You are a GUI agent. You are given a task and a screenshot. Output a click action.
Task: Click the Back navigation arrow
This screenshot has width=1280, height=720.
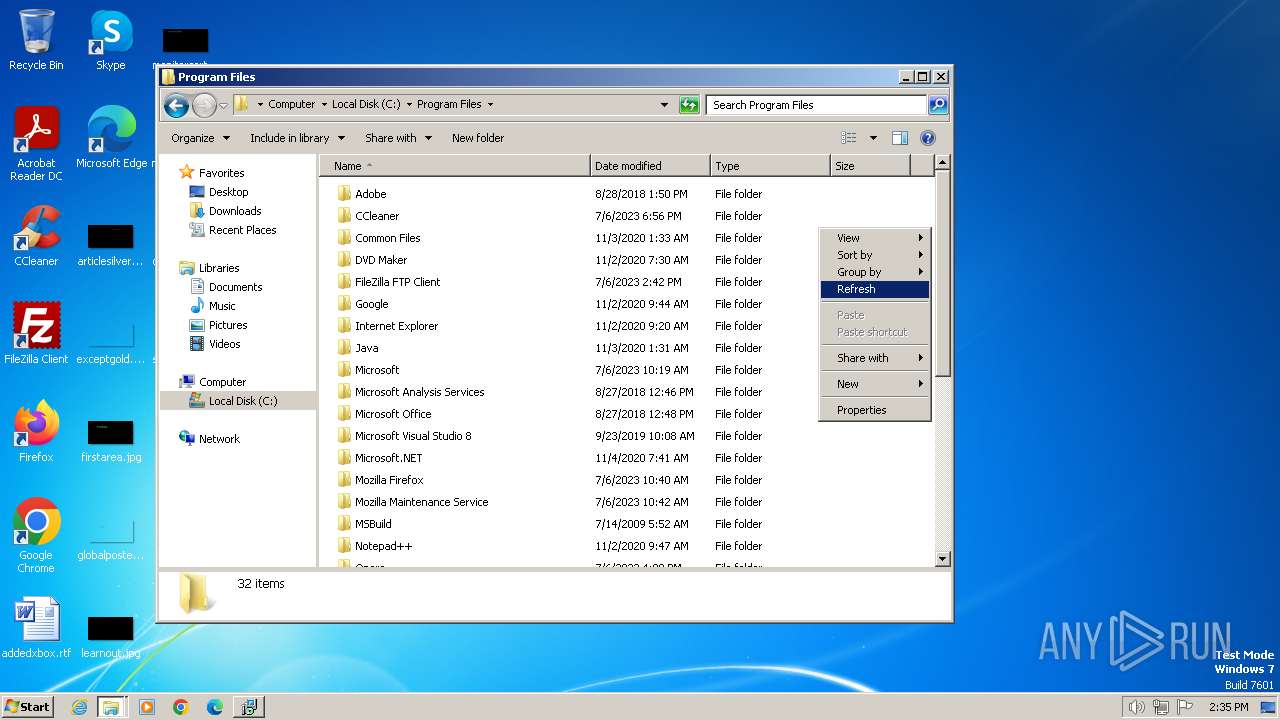pyautogui.click(x=176, y=105)
